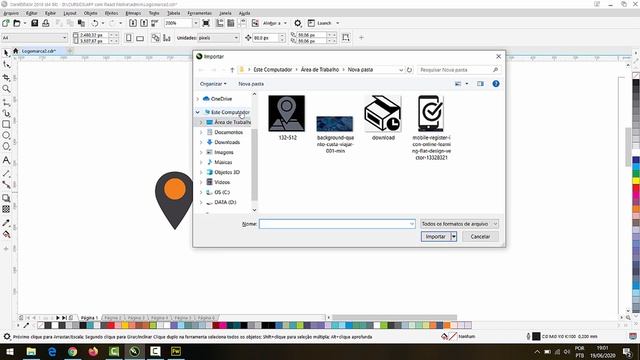Pick the yellow swatch in right palette

(x=636, y=180)
